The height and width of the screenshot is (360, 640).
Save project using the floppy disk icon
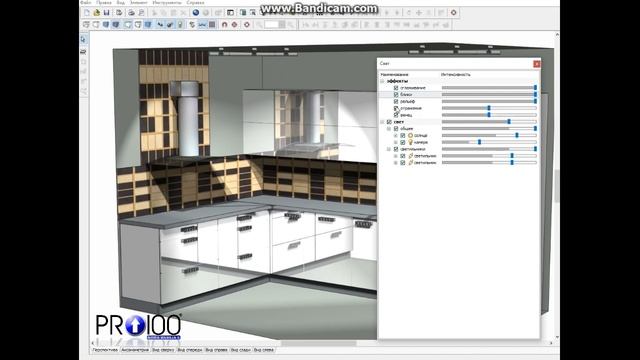(x=107, y=13)
